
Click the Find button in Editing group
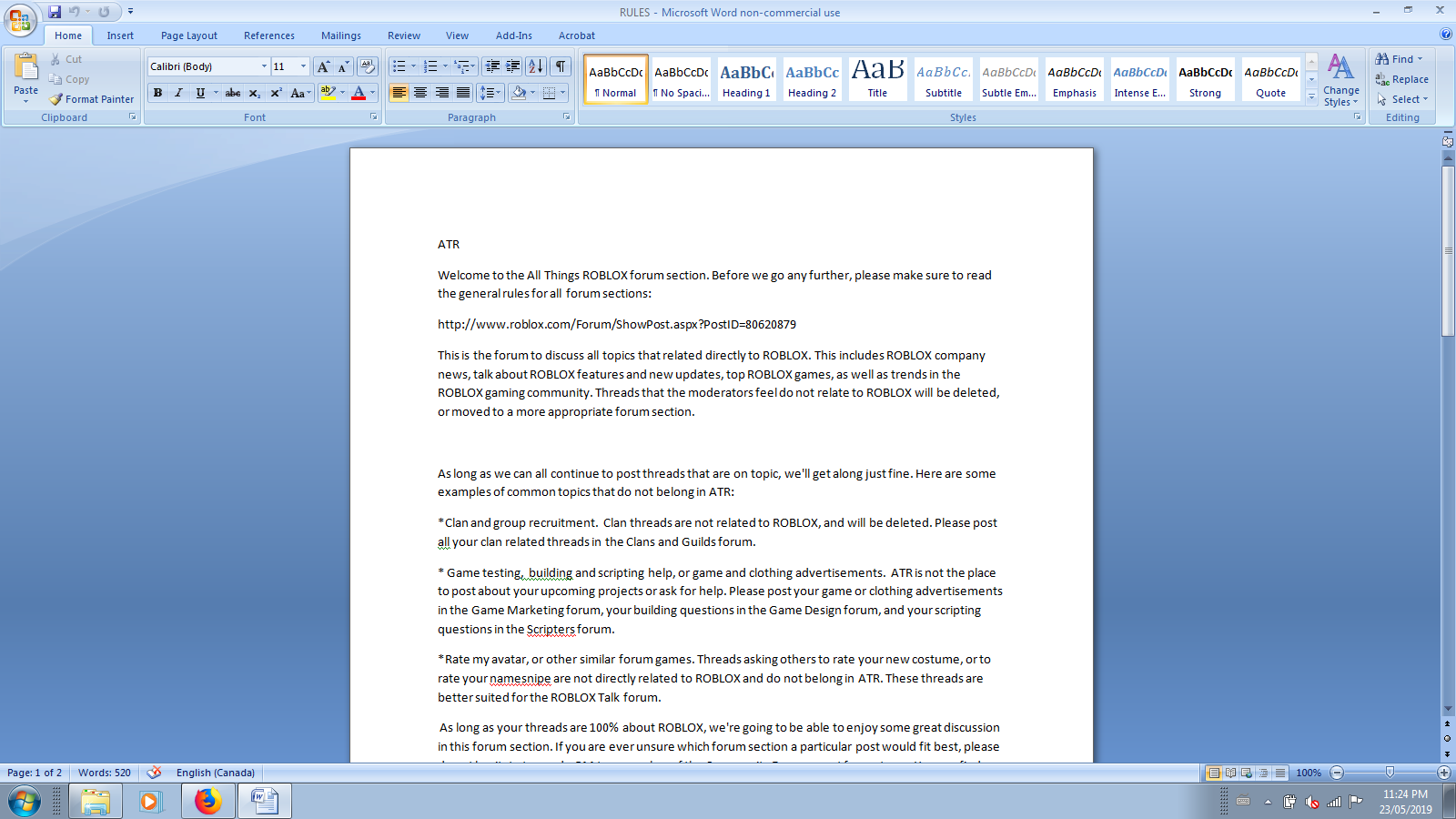[x=1399, y=59]
